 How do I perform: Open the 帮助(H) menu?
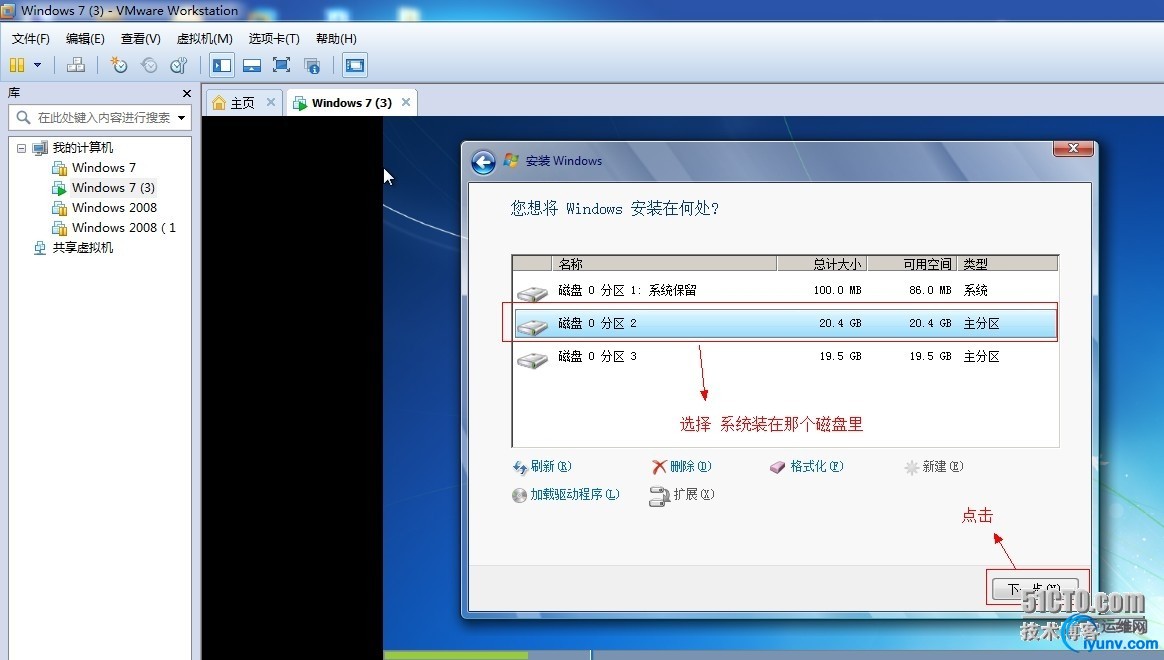pyautogui.click(x=336, y=39)
